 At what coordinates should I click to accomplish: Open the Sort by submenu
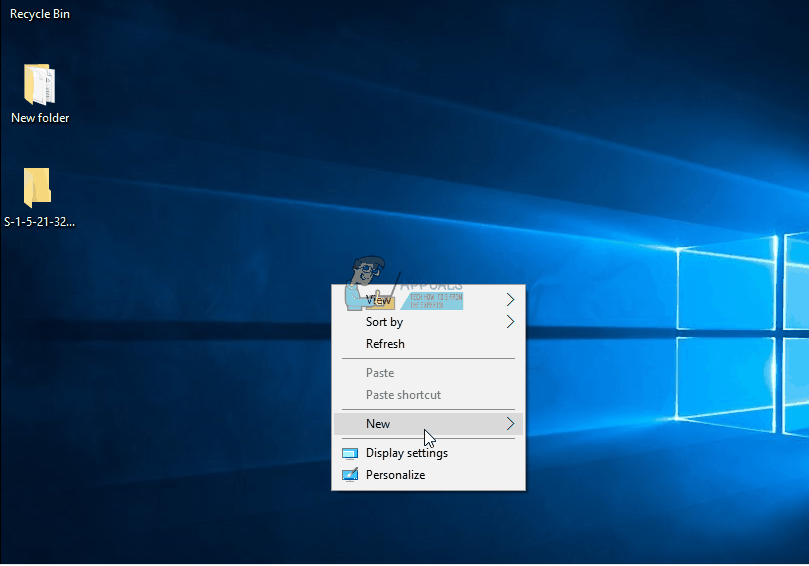click(428, 322)
